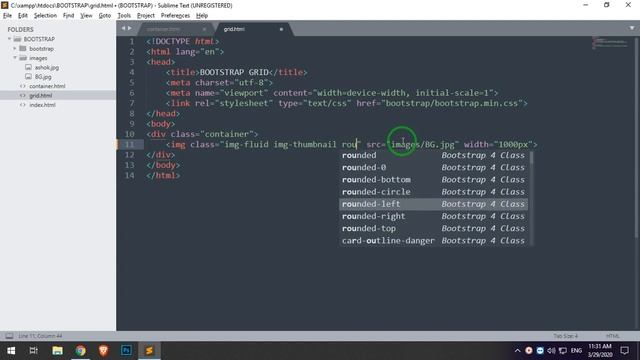Click the code minimap preview

click(x=609, y=43)
